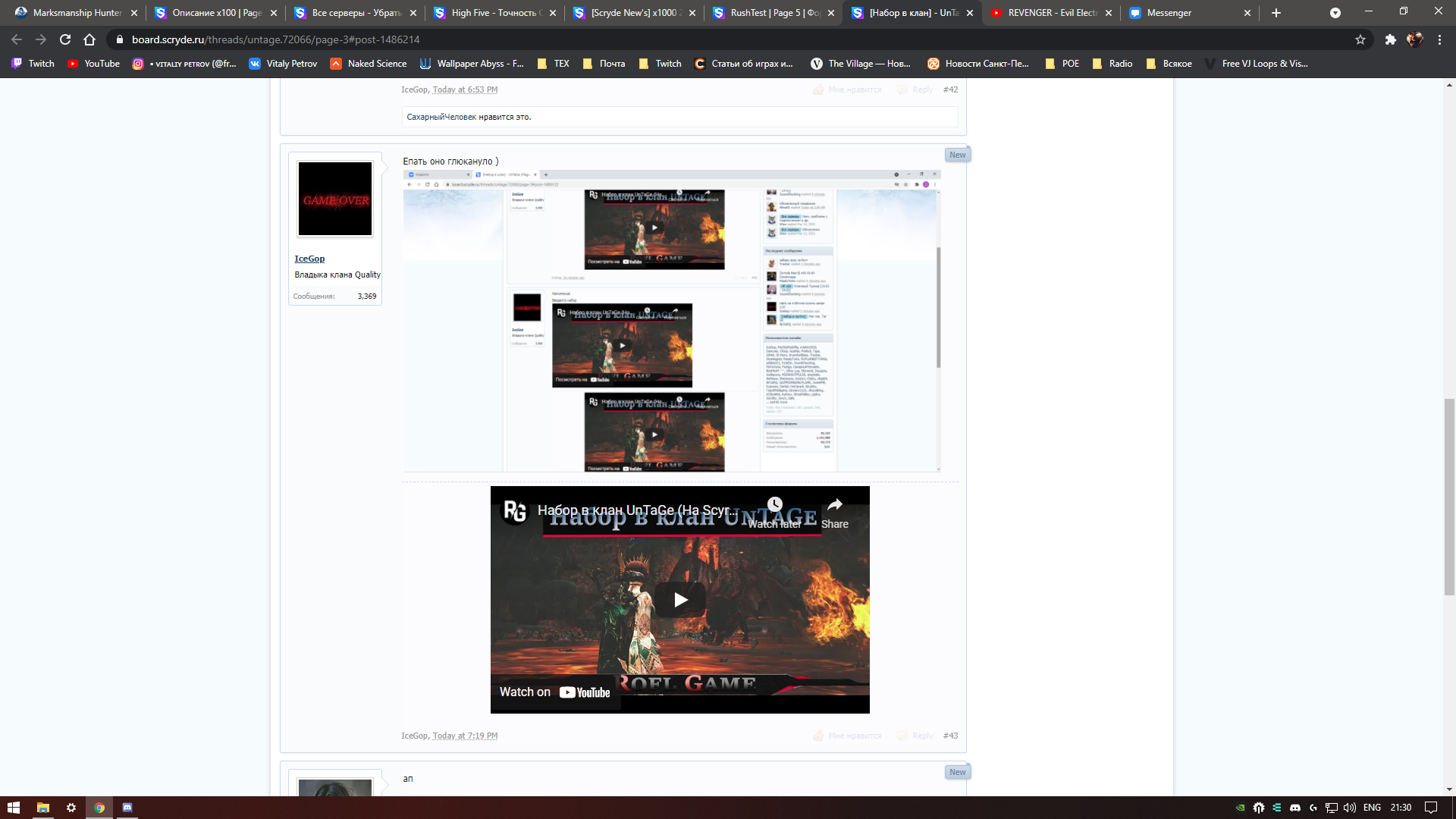Reply to post number 43

922,736
